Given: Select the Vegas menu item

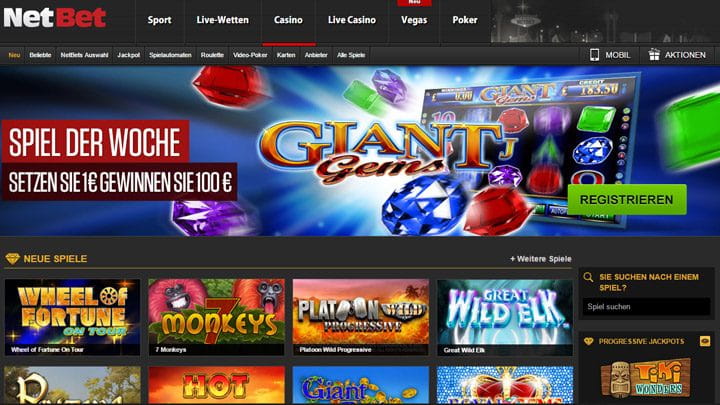Looking at the screenshot, I should click(414, 20).
